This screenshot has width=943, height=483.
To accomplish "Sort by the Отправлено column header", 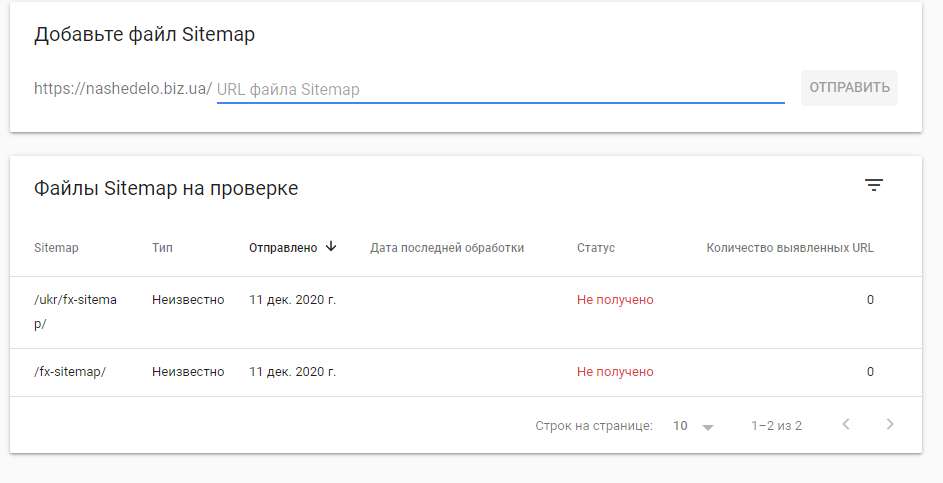I will click(x=283, y=248).
